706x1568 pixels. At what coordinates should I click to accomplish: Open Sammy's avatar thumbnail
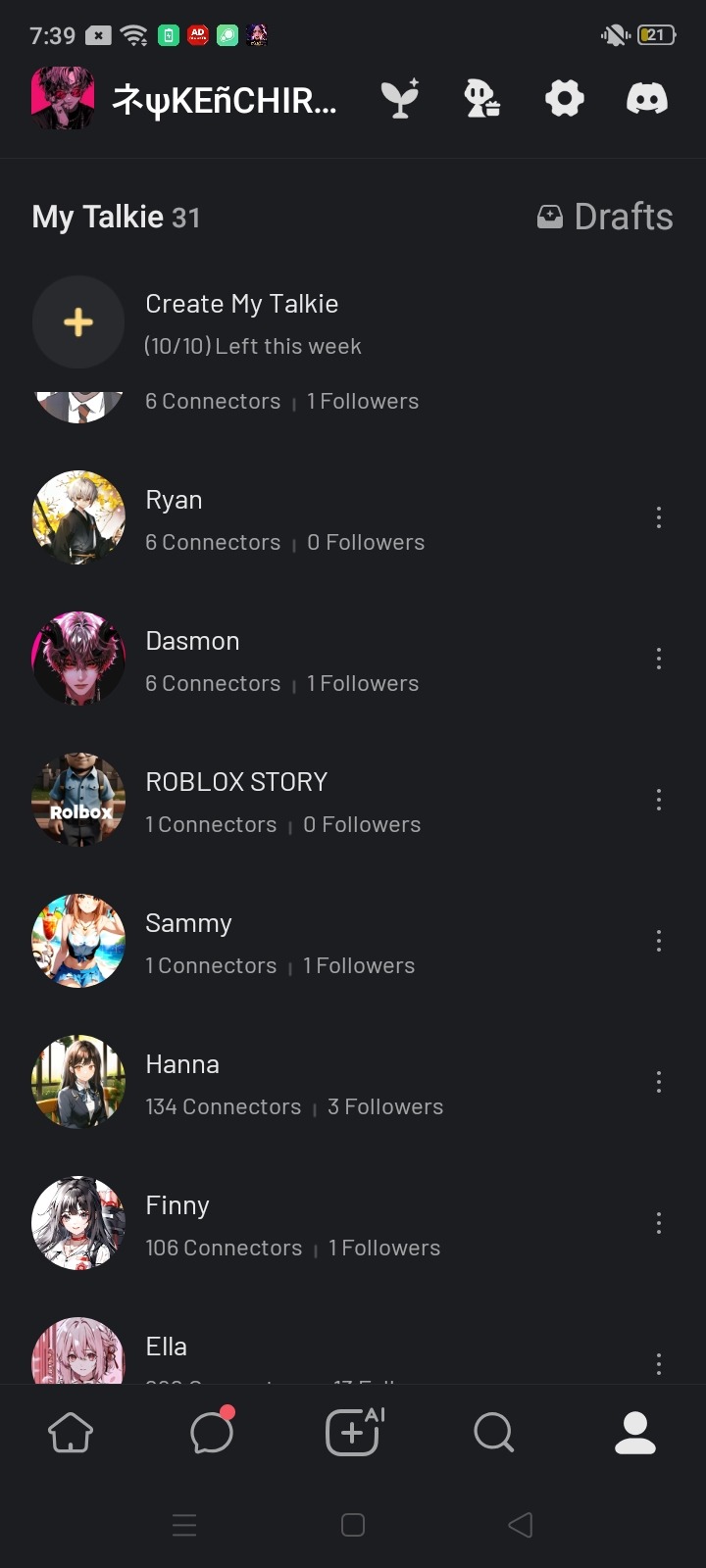click(78, 941)
